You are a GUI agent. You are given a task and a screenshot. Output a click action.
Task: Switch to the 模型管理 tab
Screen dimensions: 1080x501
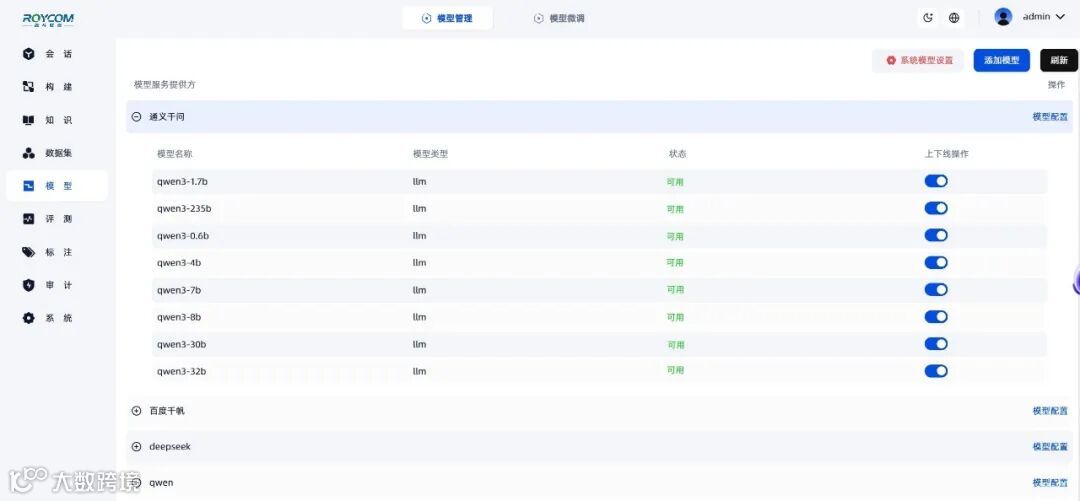click(x=447, y=19)
